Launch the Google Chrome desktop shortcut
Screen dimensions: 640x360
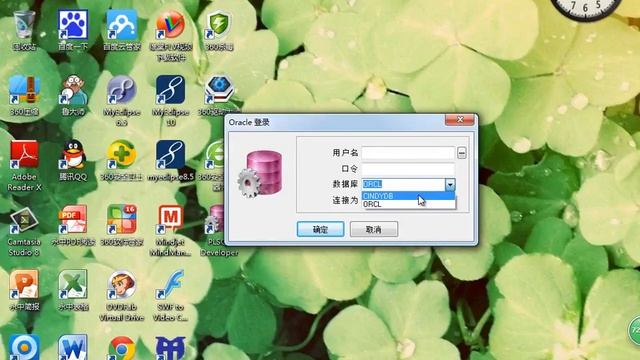pyautogui.click(x=122, y=348)
